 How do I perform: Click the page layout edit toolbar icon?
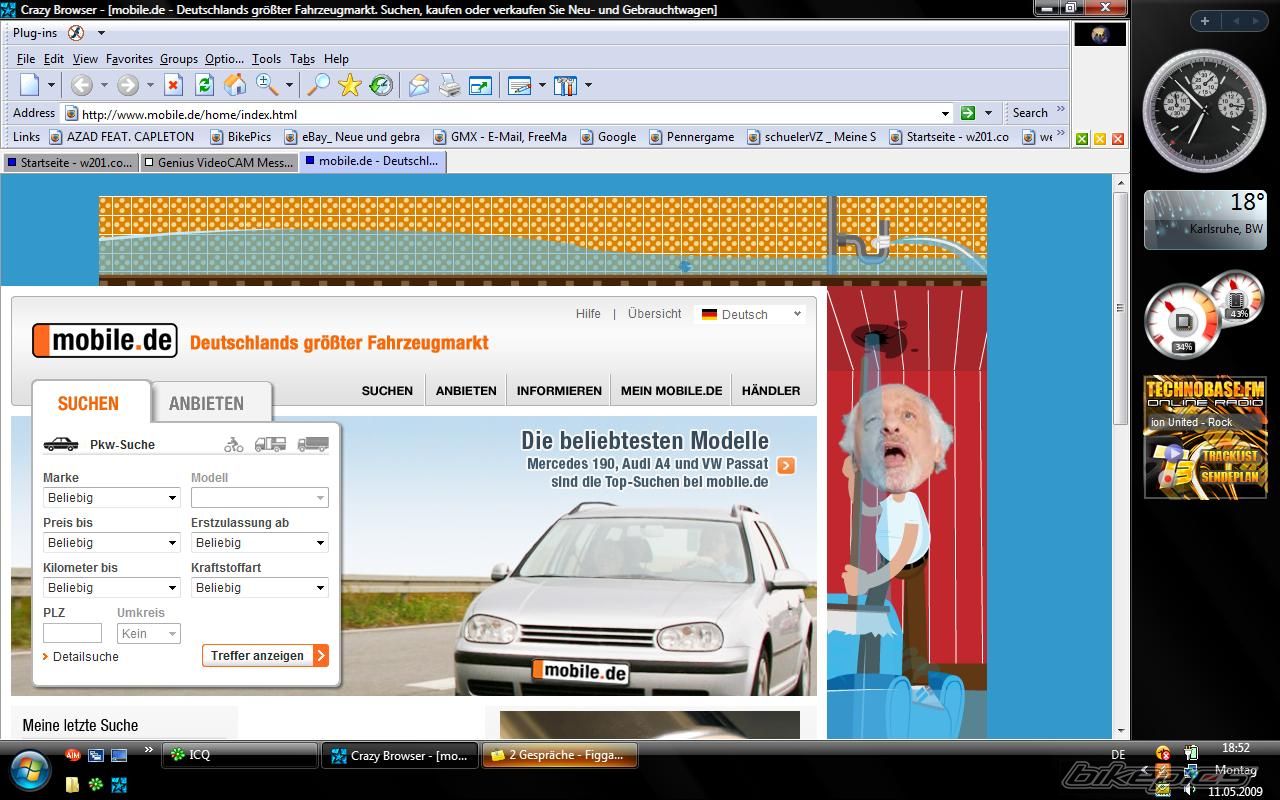520,85
